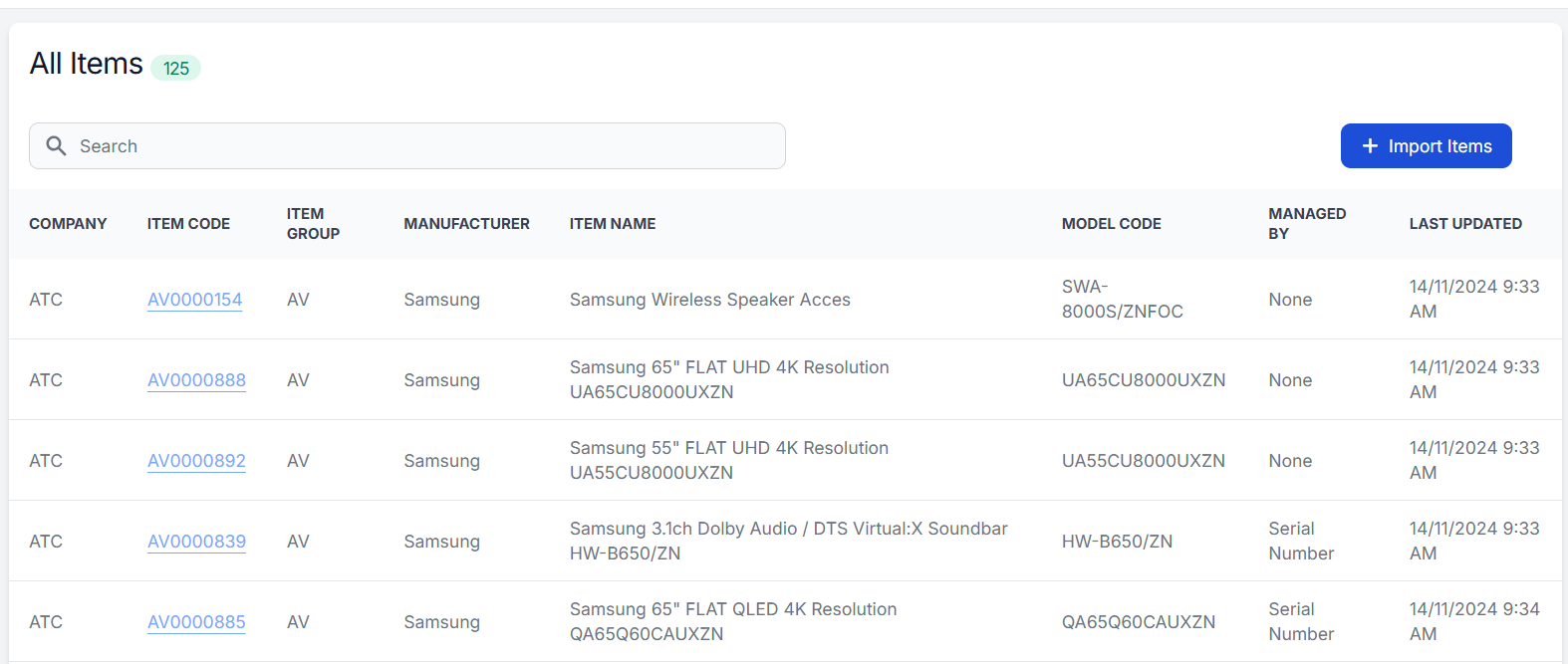Click the ITEM GROUP column header

coord(313,224)
